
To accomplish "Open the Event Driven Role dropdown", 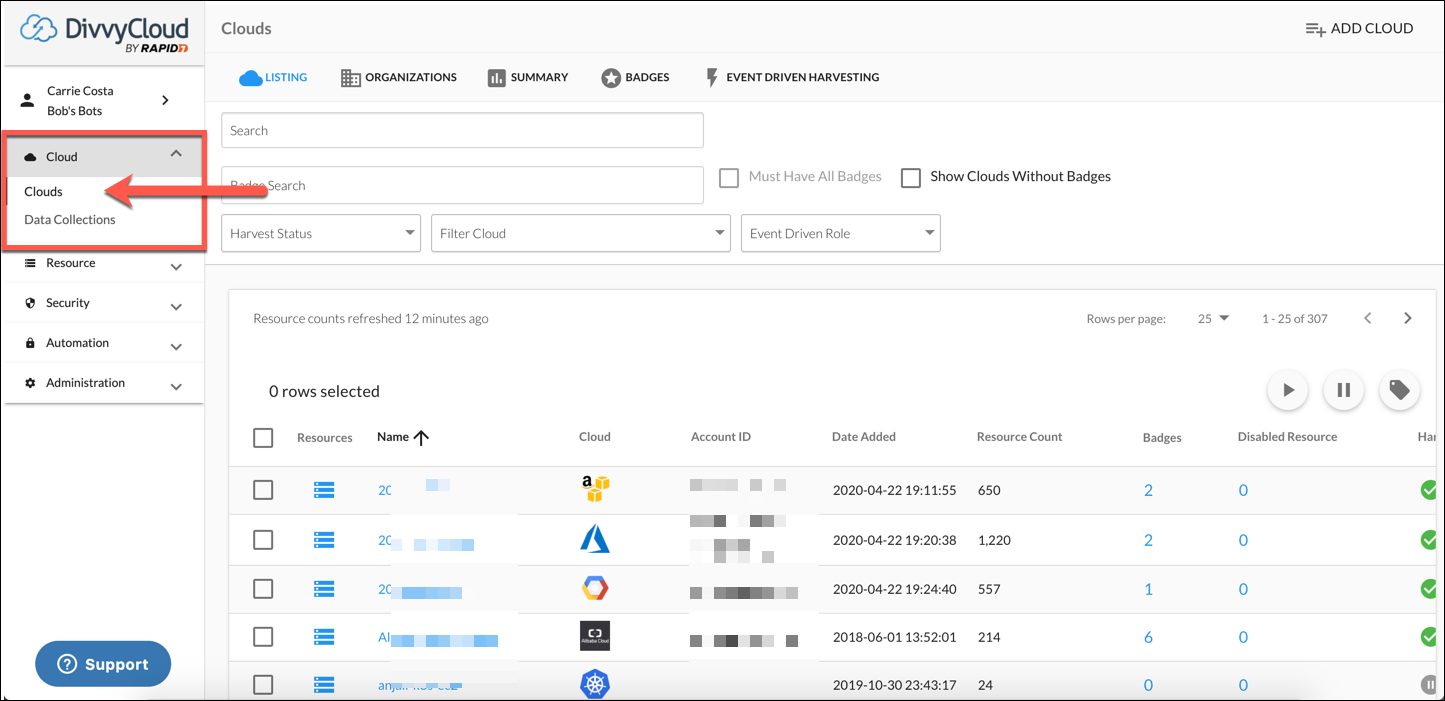I will 841,233.
